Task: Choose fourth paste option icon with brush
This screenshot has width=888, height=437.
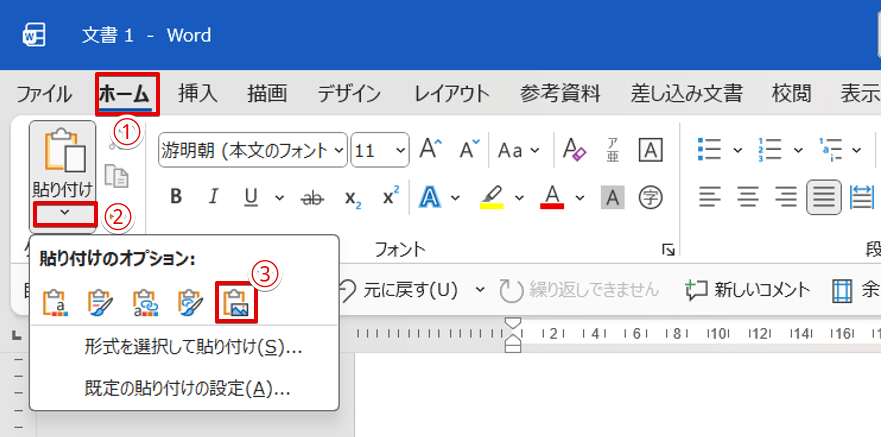Action: pos(191,303)
